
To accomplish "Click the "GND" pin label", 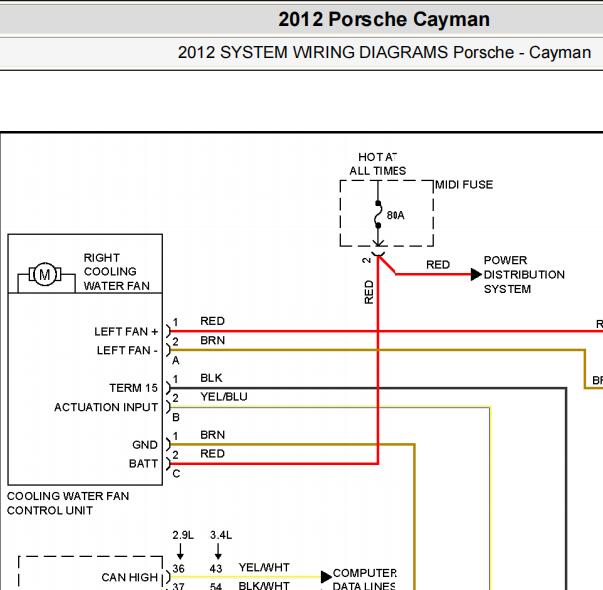I will click(x=145, y=445).
